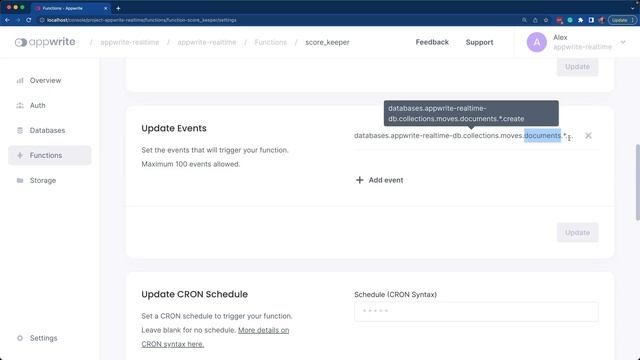This screenshot has height=360, width=640.
Task: Click the Add event button
Action: [x=380, y=180]
